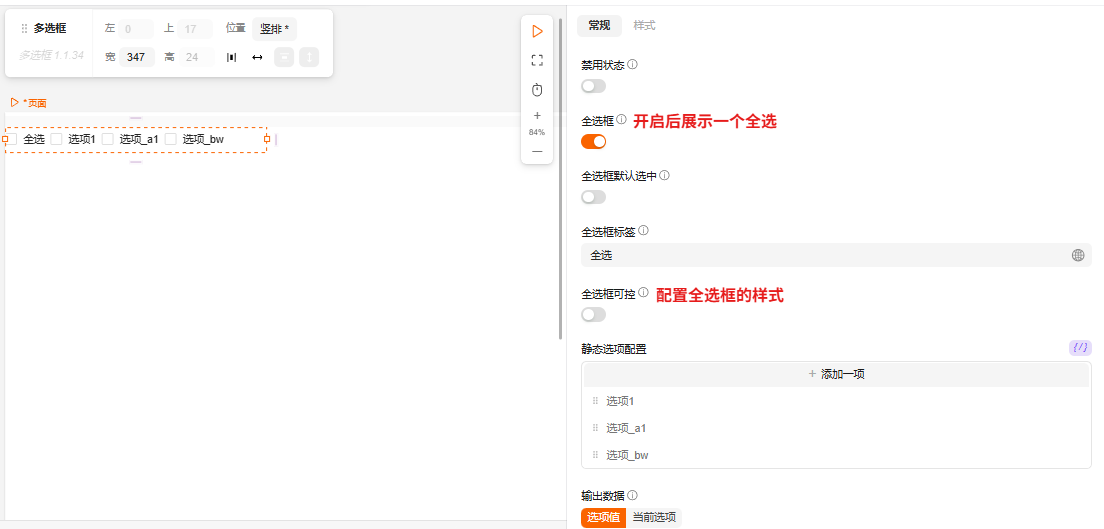The width and height of the screenshot is (1104, 529).
Task: Click the horizontal stretch arrow icon
Action: pos(257,58)
